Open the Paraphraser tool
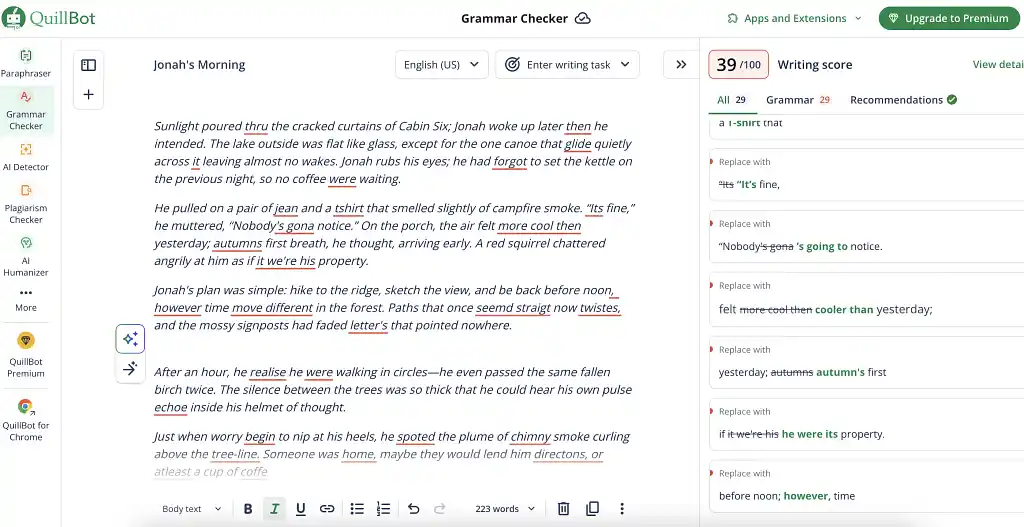The image size is (1024, 527). pos(25,63)
